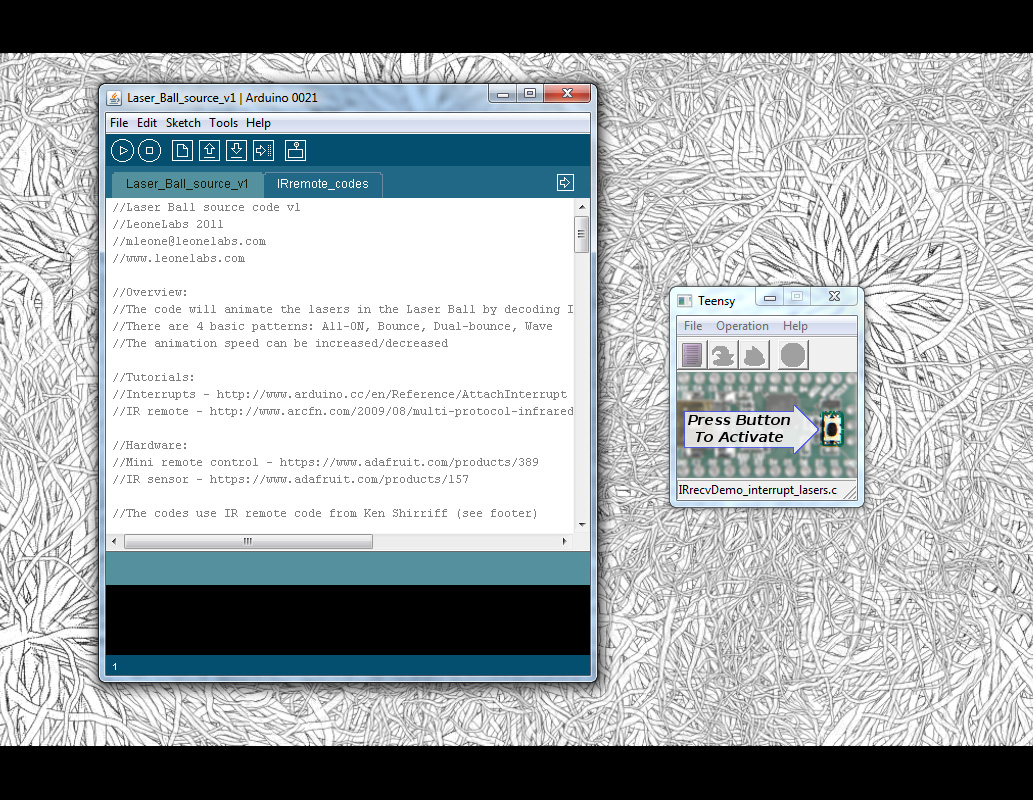Click the editor scroll up arrow
The height and width of the screenshot is (800, 1033).
pos(582,207)
